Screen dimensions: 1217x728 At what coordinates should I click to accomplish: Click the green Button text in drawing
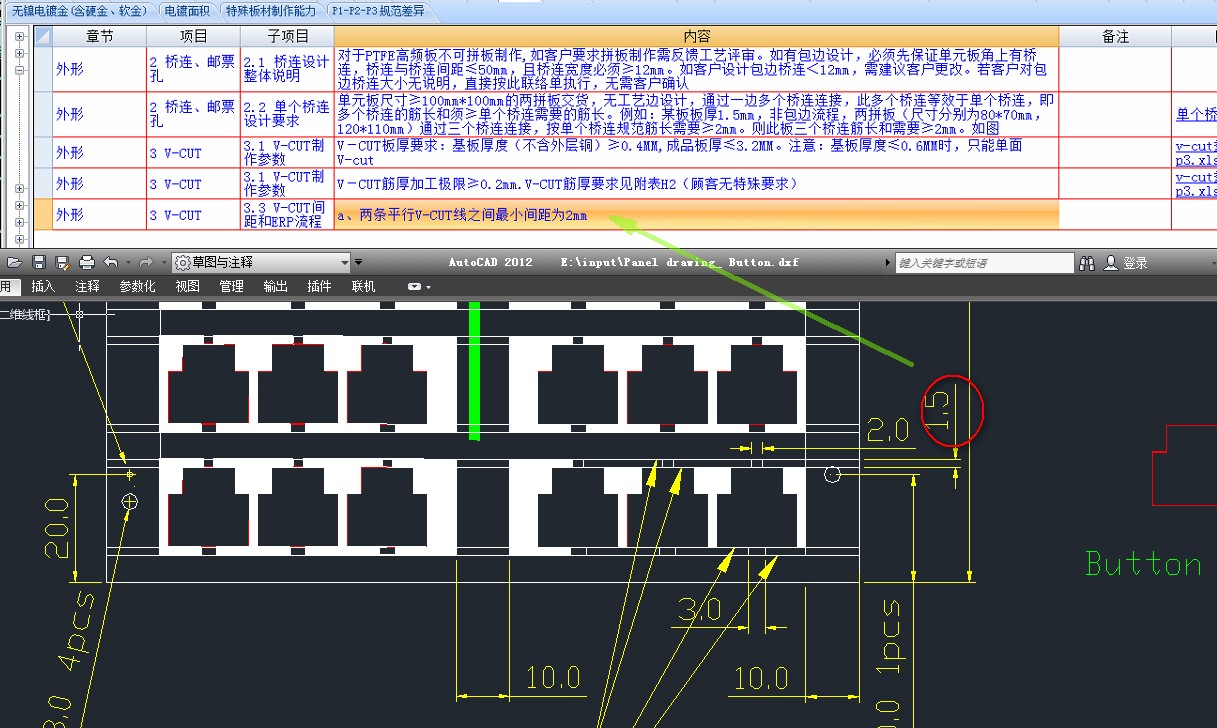[x=1144, y=564]
